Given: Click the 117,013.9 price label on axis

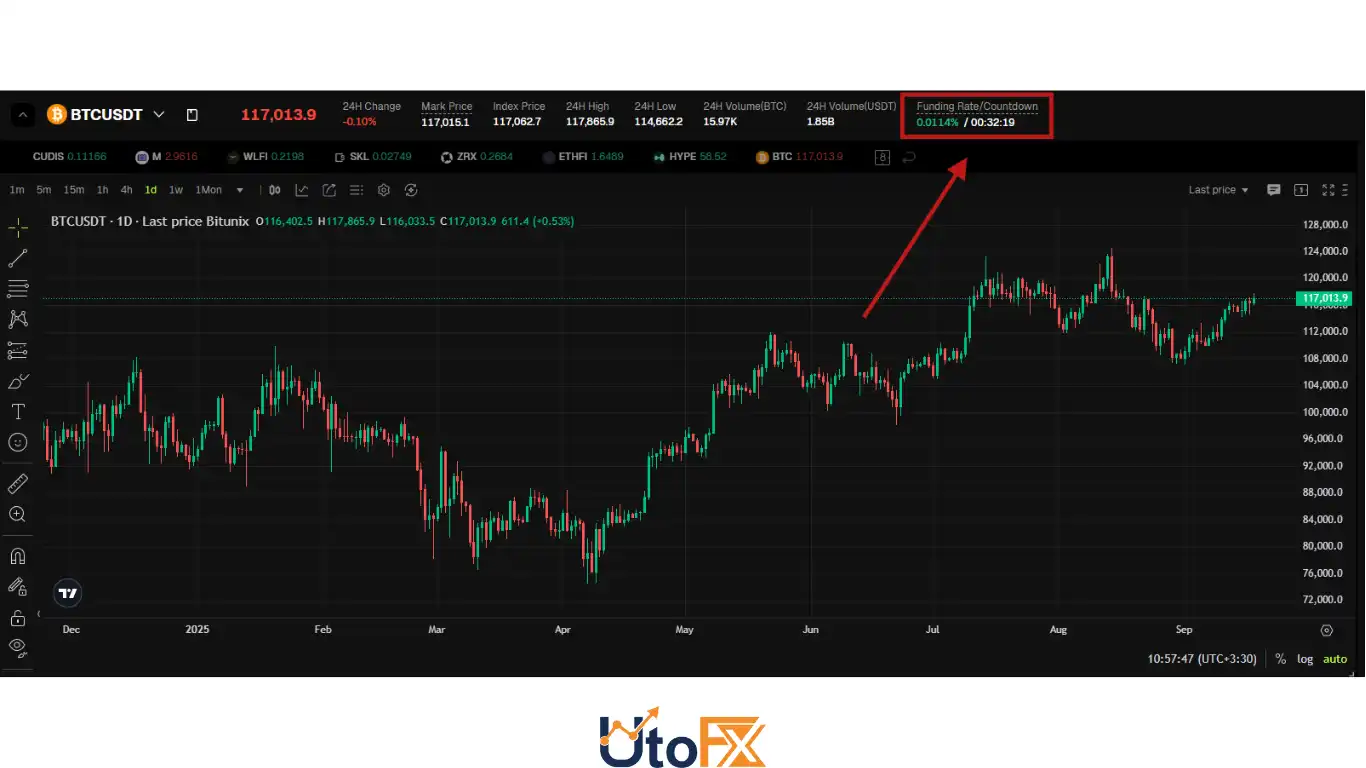Looking at the screenshot, I should click(x=1324, y=298).
